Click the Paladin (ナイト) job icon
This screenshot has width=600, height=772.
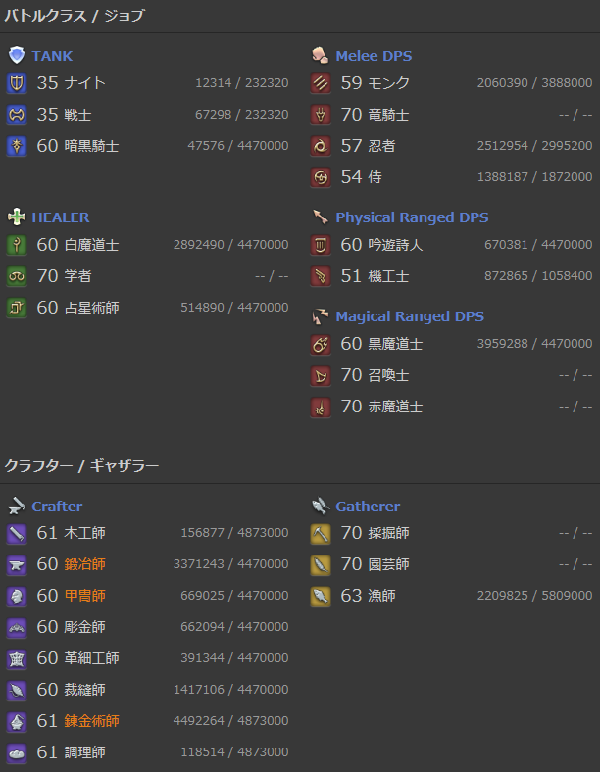(x=17, y=83)
